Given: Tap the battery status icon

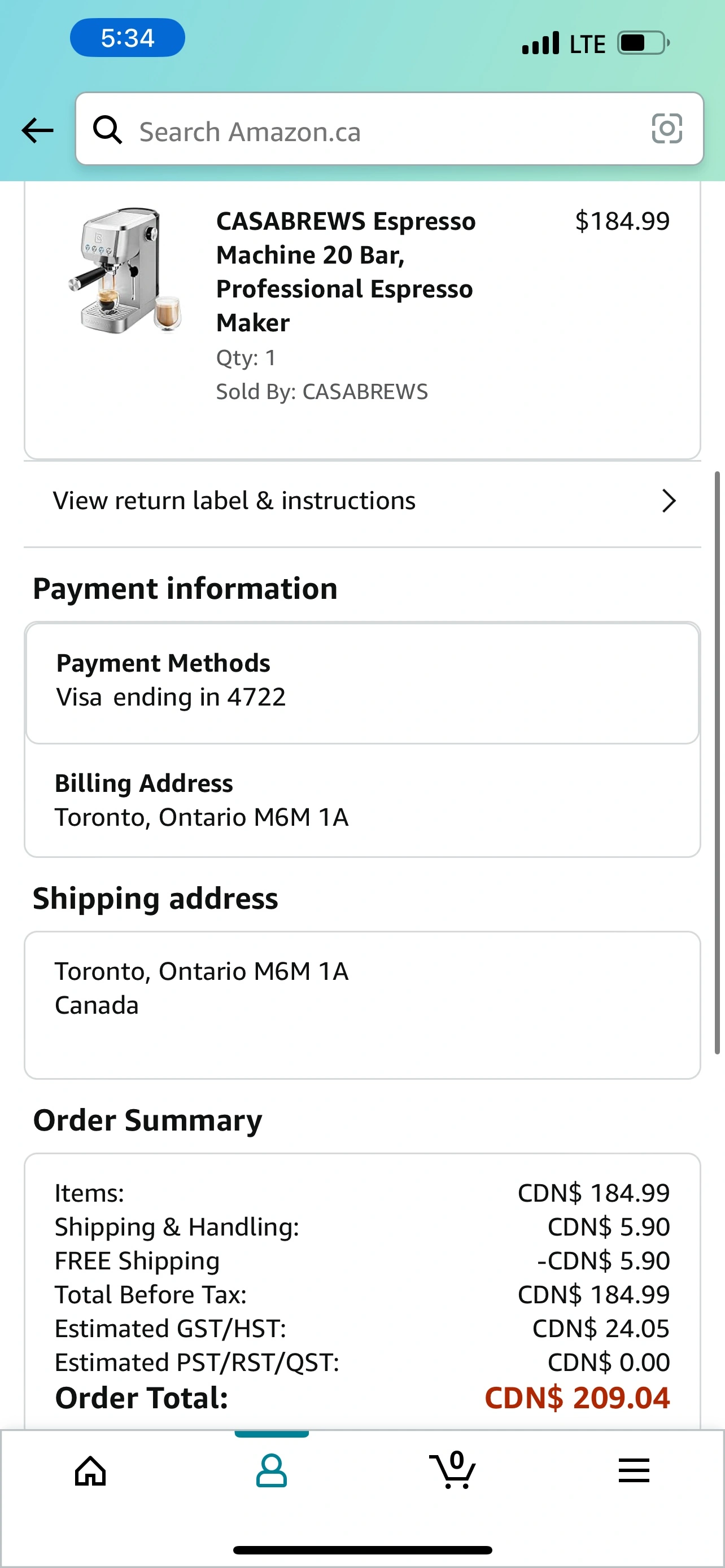Looking at the screenshot, I should pyautogui.click(x=643, y=43).
